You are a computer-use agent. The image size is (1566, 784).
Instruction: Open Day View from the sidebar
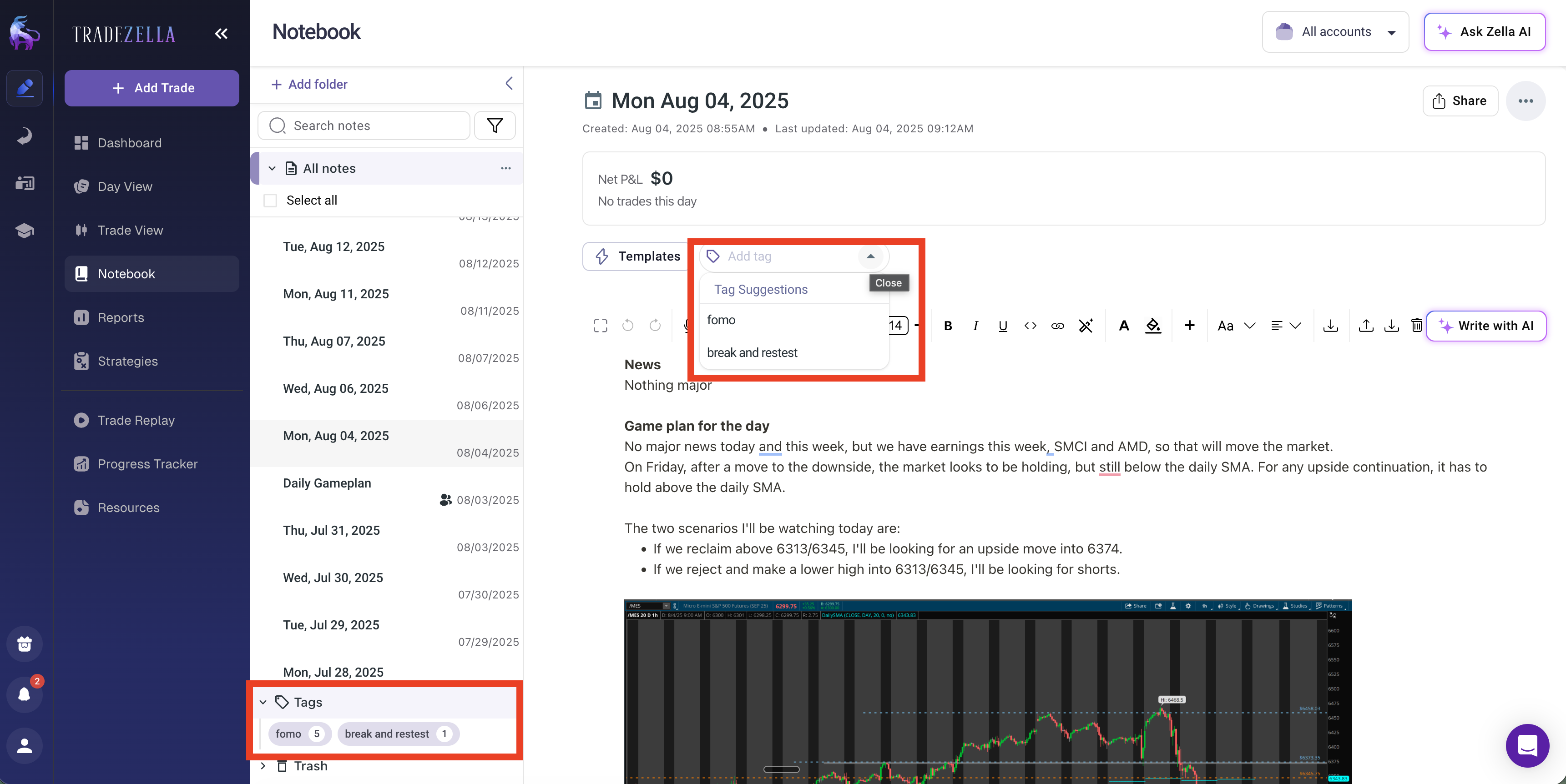coord(125,186)
